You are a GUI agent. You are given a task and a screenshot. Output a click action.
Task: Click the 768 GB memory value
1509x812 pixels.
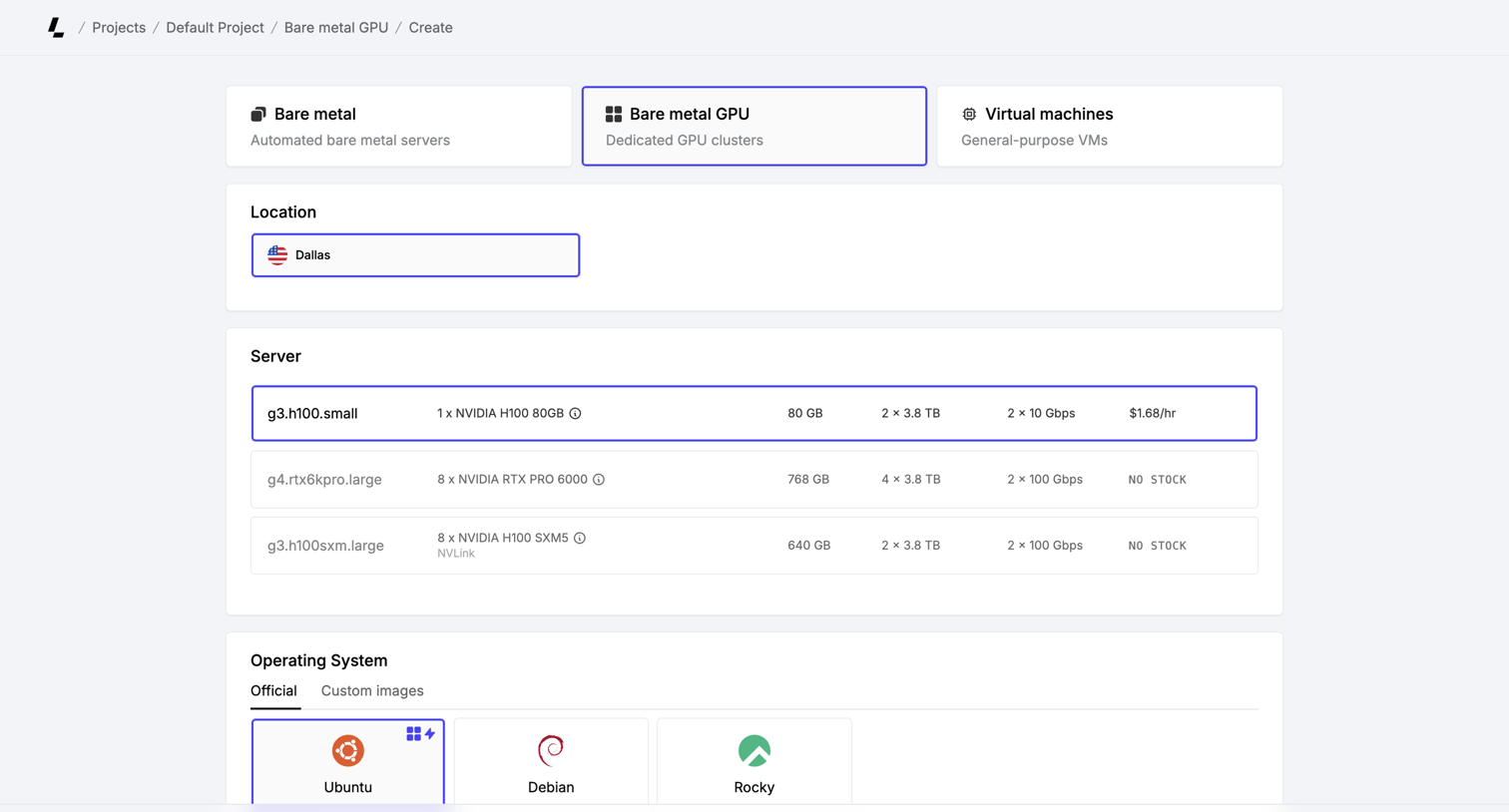point(808,480)
